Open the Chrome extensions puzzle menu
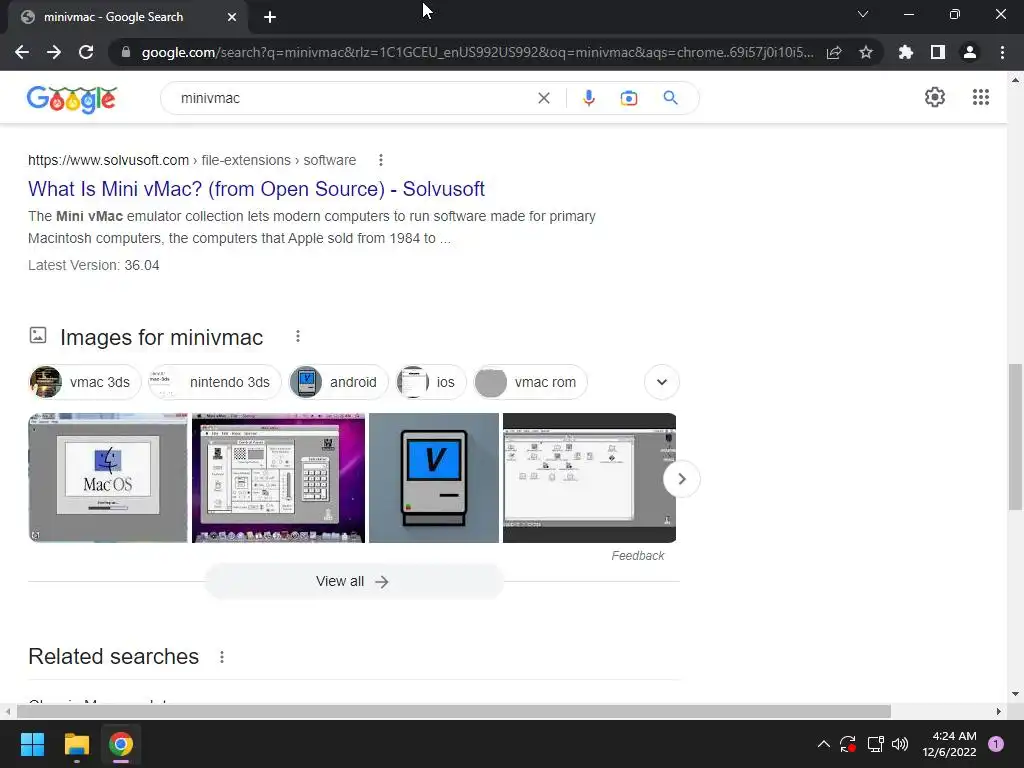The height and width of the screenshot is (768, 1024). click(906, 52)
